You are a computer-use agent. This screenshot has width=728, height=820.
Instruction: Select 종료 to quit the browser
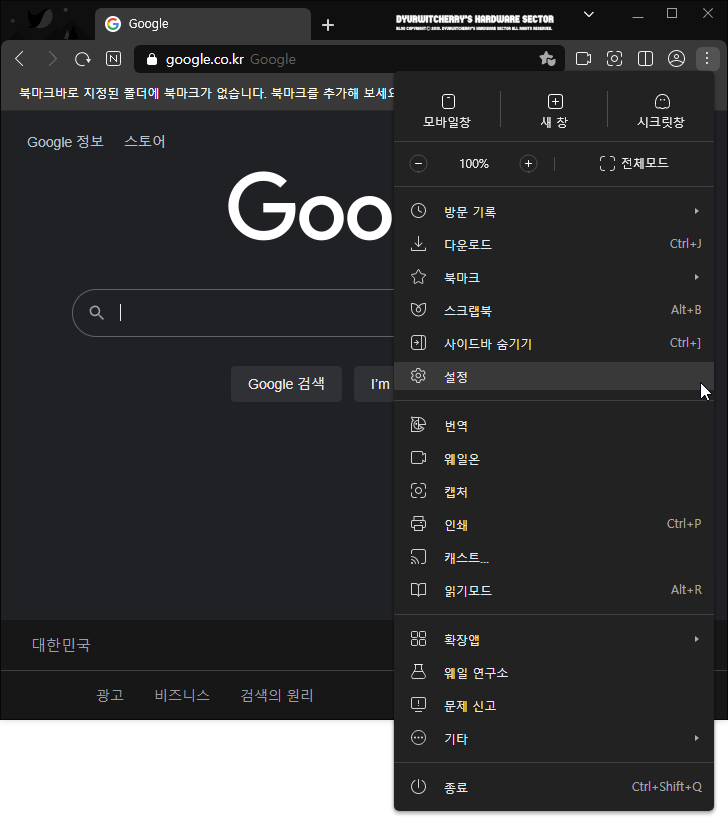[x=554, y=787]
